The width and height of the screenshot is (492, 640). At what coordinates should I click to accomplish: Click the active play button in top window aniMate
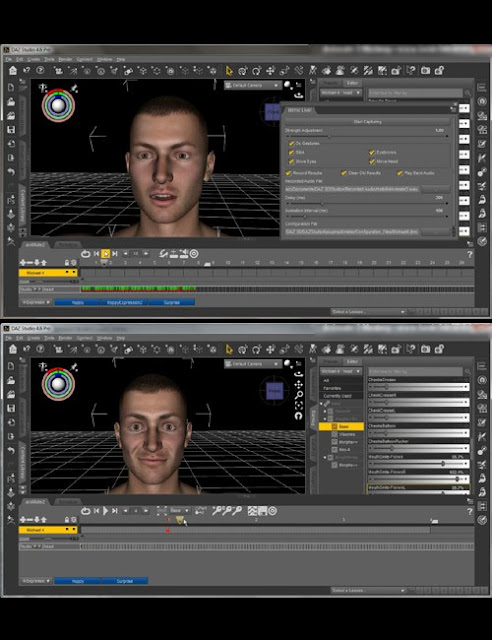pyautogui.click(x=105, y=254)
